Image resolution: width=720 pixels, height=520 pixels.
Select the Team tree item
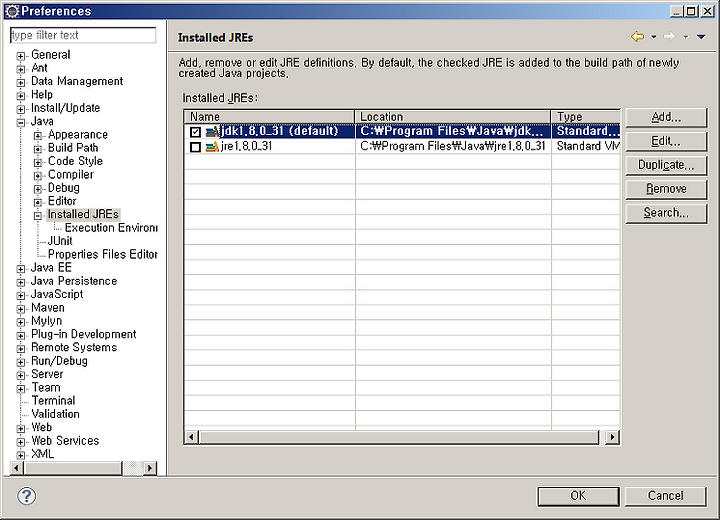tap(46, 388)
